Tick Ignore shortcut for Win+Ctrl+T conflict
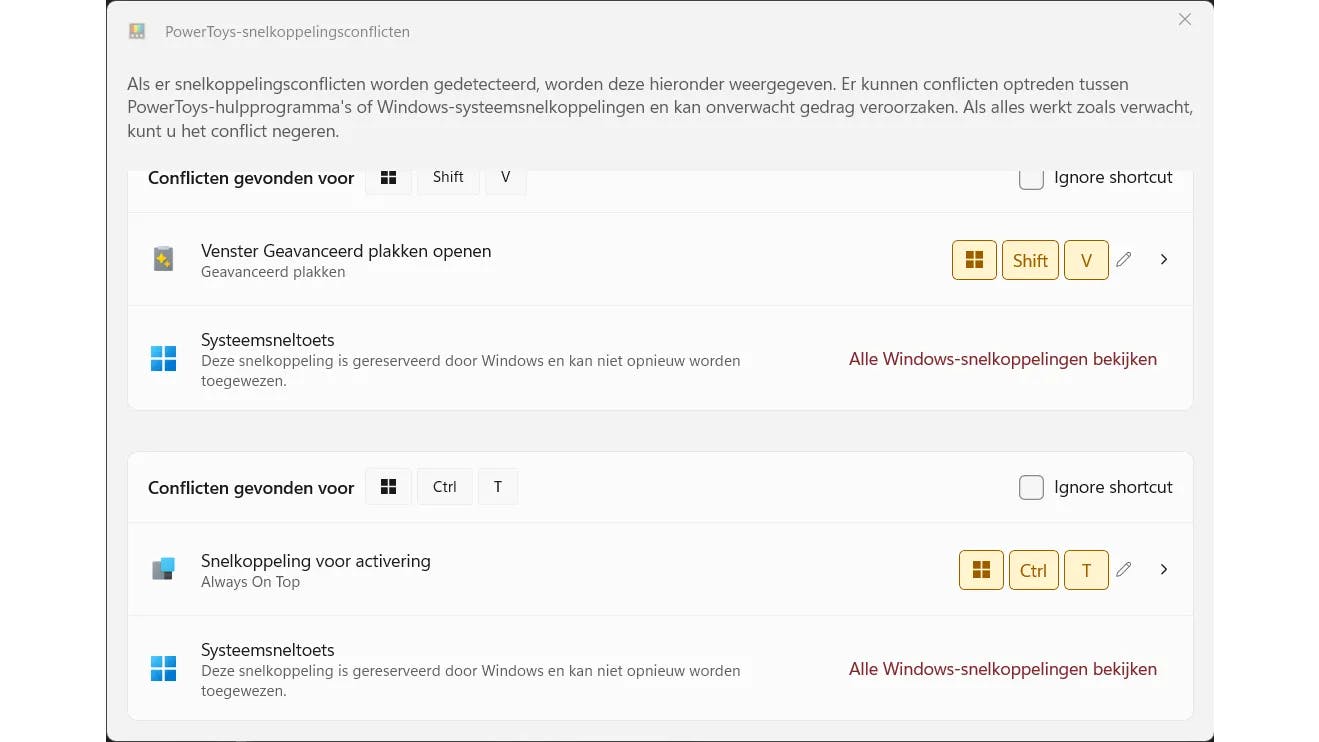This screenshot has width=1319, height=742. point(1031,487)
